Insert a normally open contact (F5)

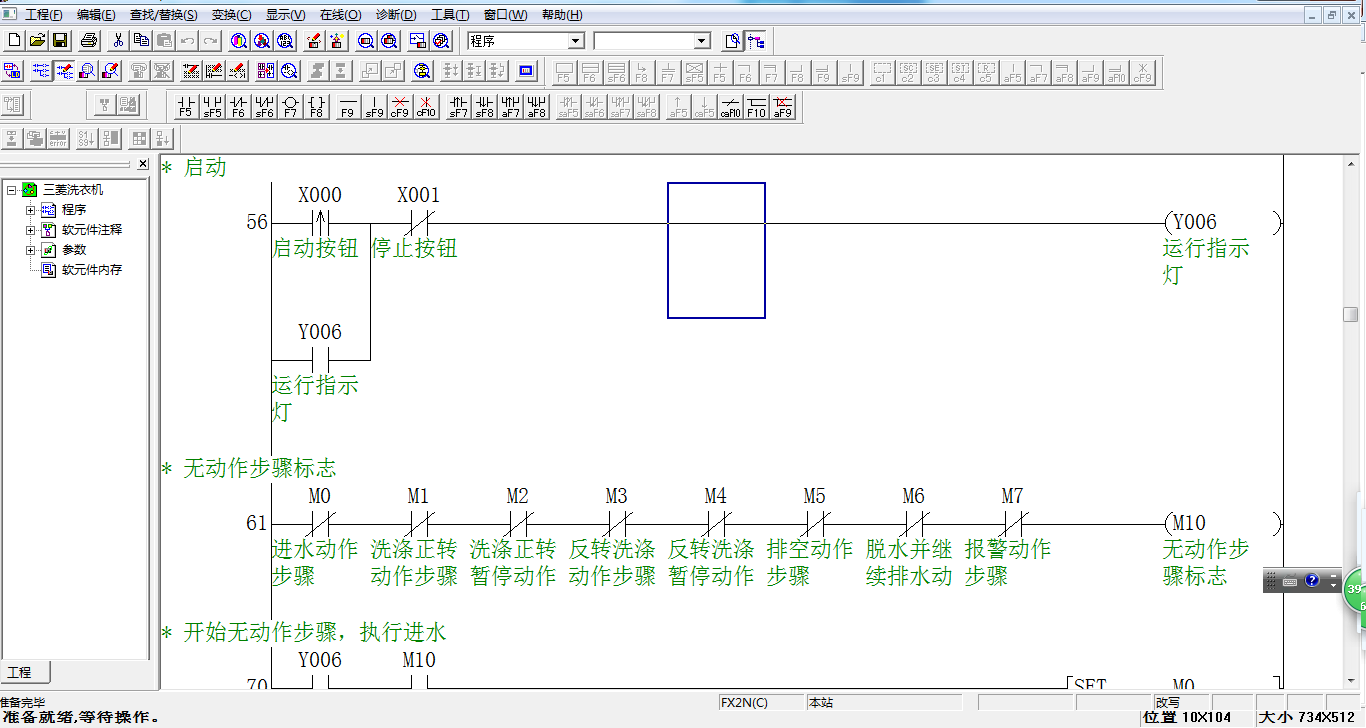[185, 106]
